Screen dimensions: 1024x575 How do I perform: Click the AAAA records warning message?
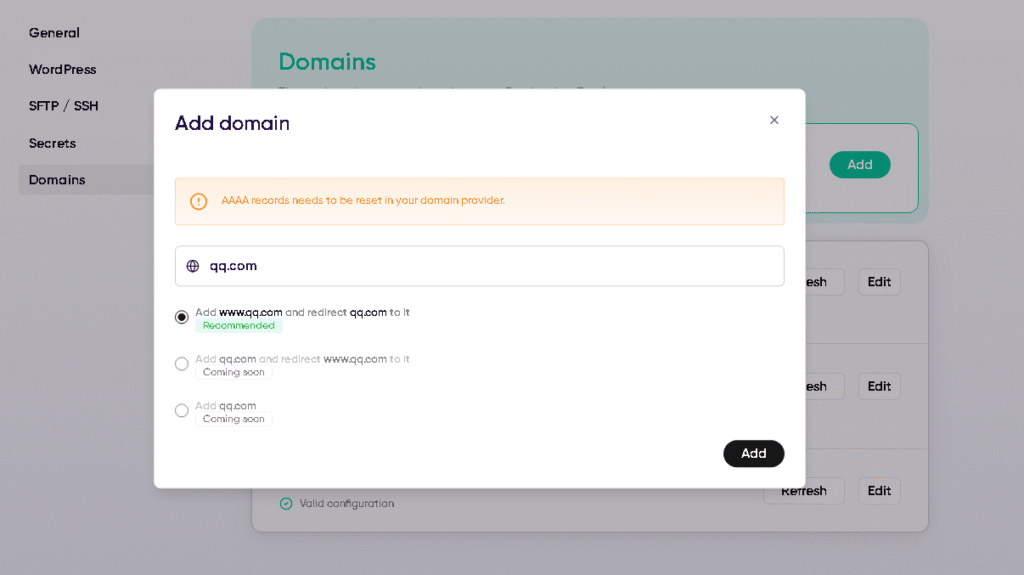[x=363, y=201]
